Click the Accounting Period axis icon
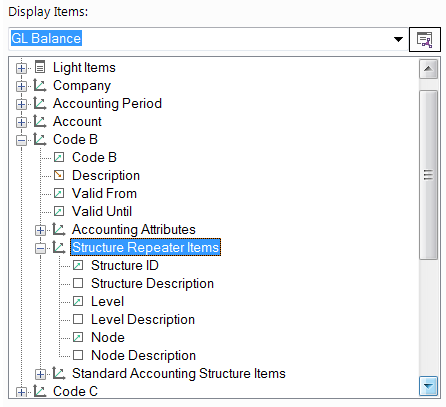Viewport: 446px width, 407px height. click(x=40, y=103)
